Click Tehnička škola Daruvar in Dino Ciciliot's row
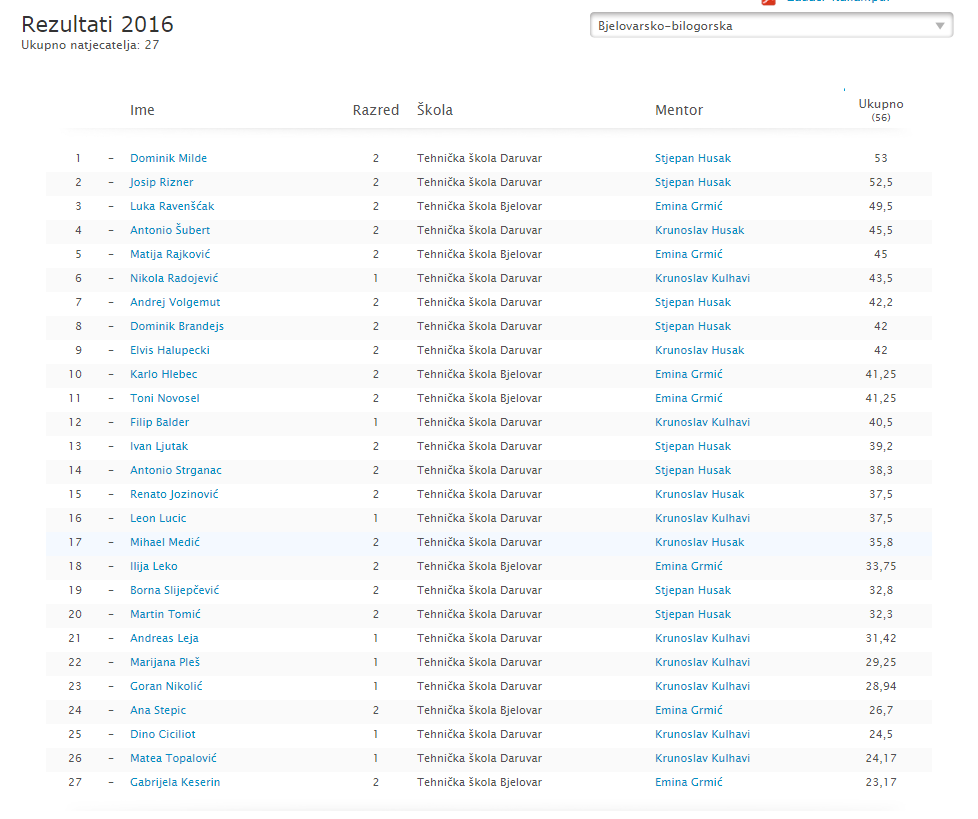This screenshot has height=819, width=978. [479, 735]
